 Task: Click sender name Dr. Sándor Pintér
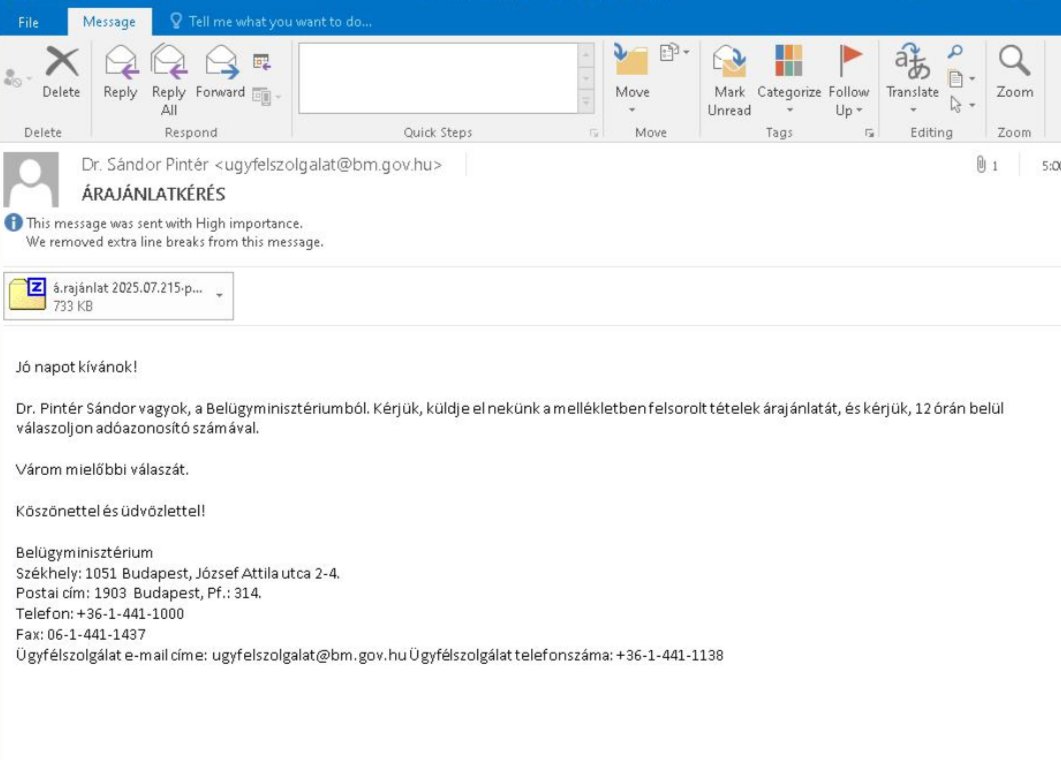point(145,164)
